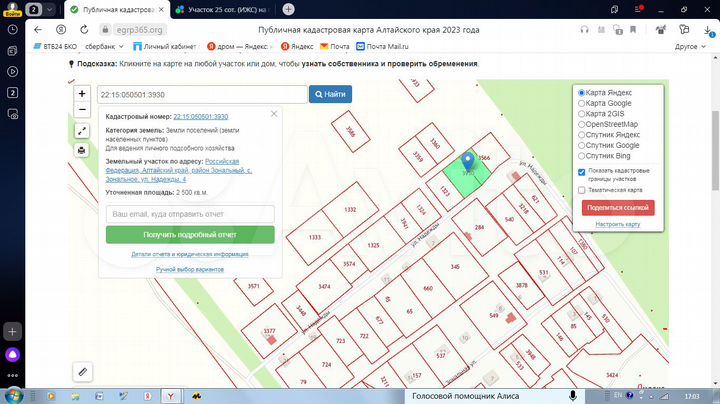The height and width of the screenshot is (404, 720).
Task: Open cadastral number 22:15:050501:3930 link
Action: [201, 117]
